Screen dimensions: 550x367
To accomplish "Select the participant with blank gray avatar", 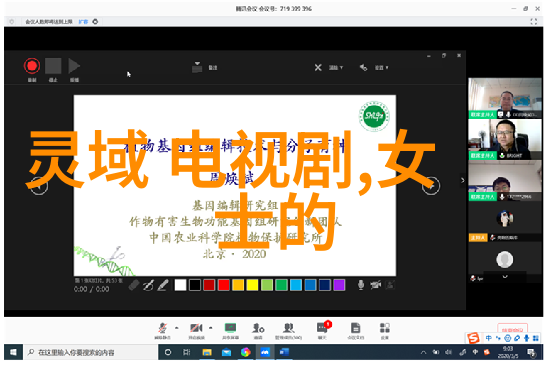I will tap(505, 260).
